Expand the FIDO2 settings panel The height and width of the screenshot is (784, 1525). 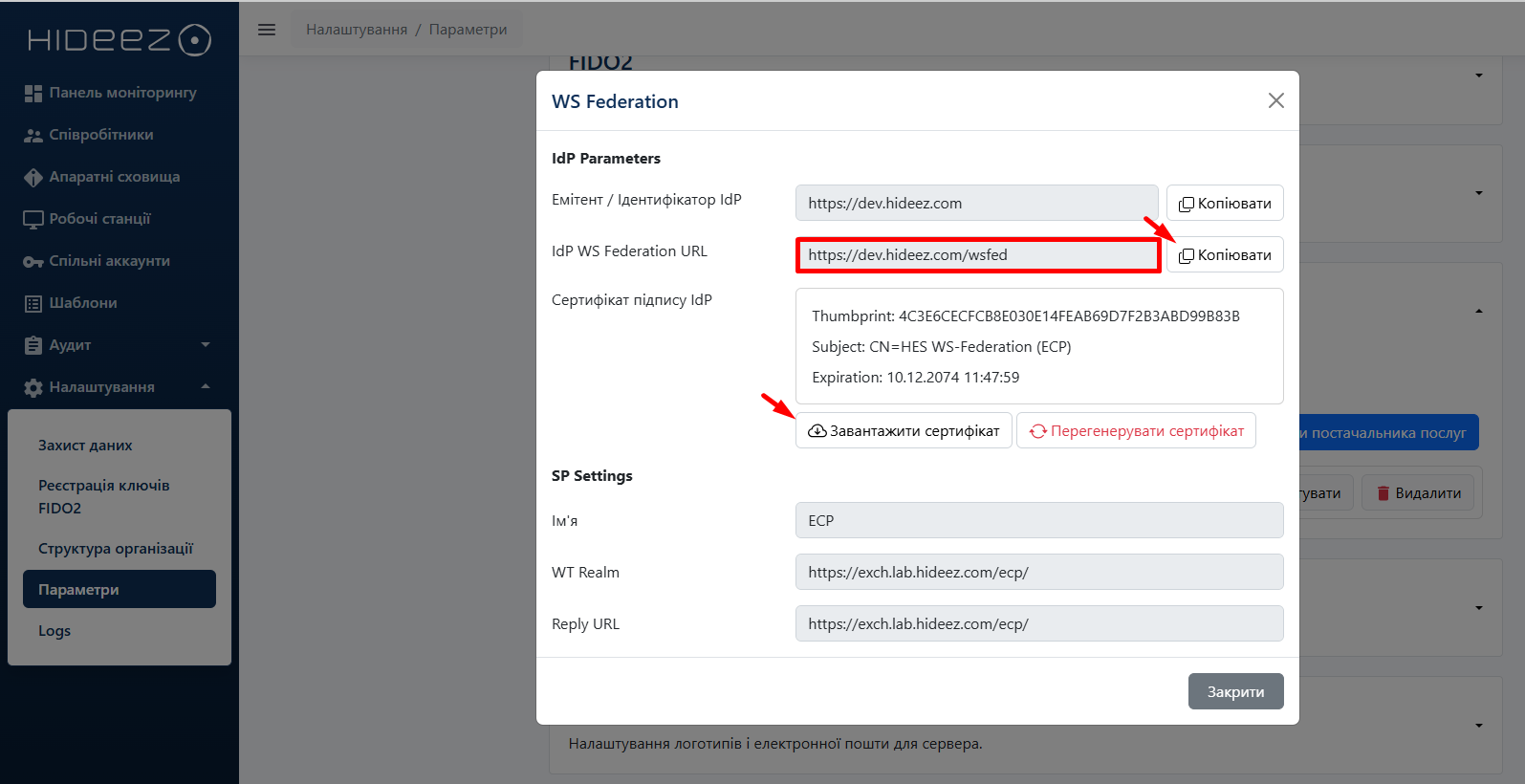point(1478,76)
